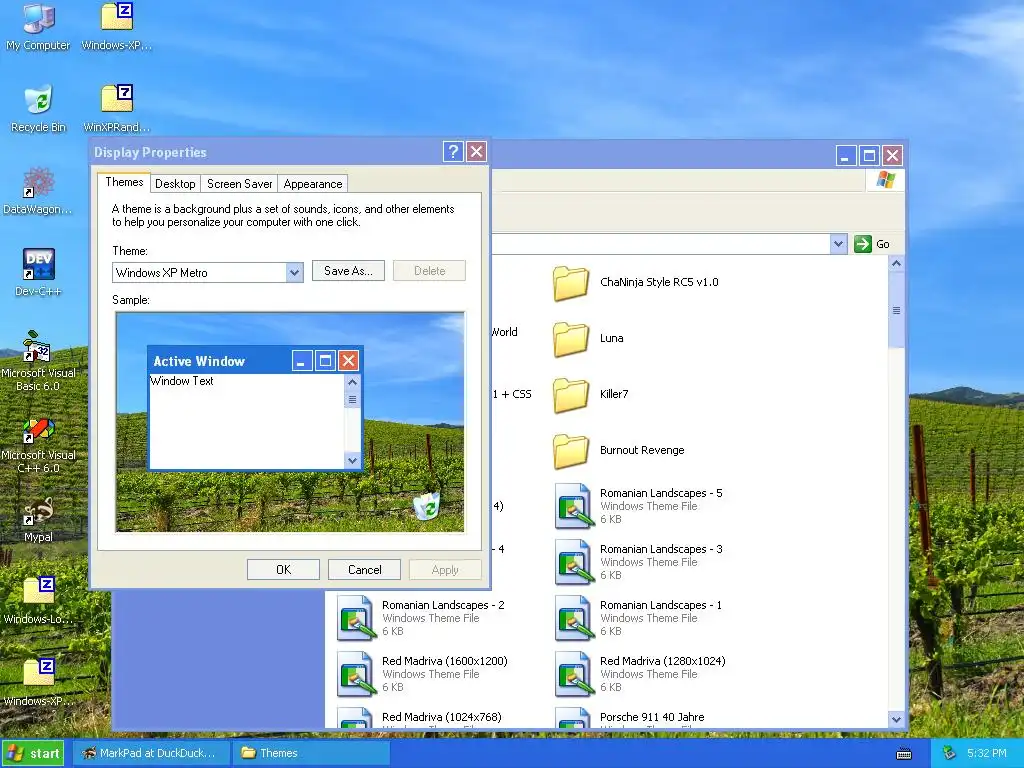
Task: Click the sample theme preview image
Action: 290,422
